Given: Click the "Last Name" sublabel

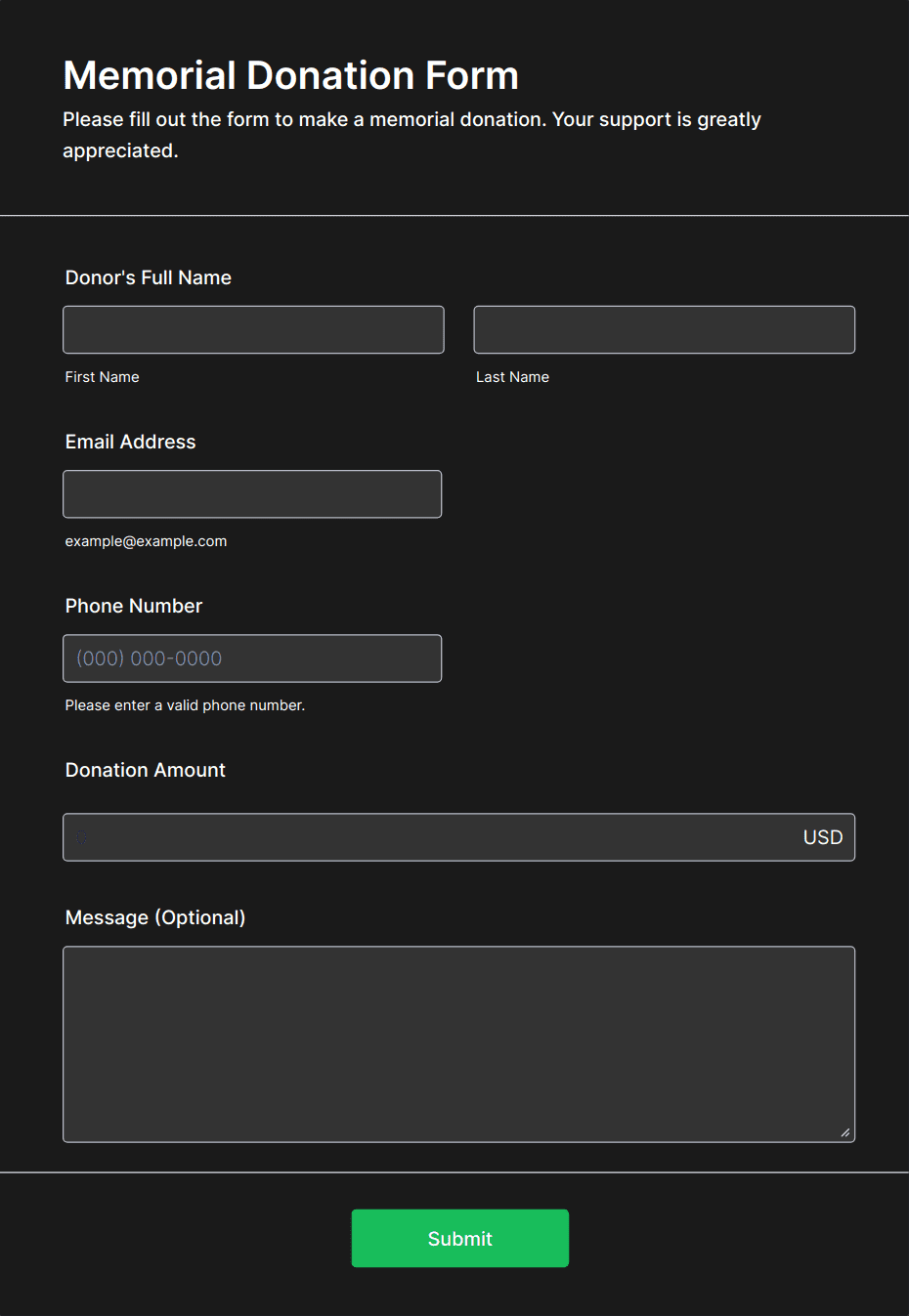Looking at the screenshot, I should tap(512, 377).
